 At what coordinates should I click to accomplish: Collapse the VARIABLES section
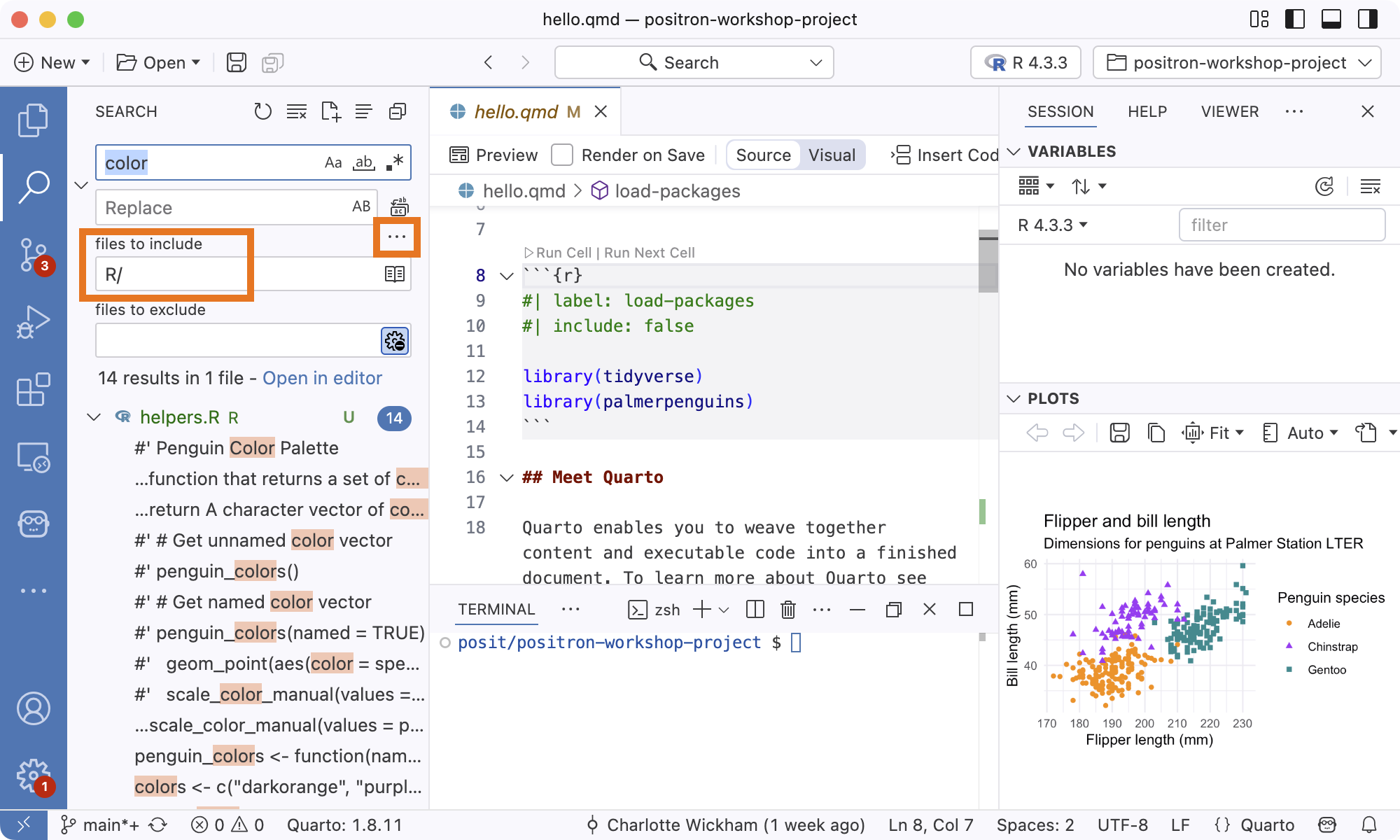[1013, 151]
